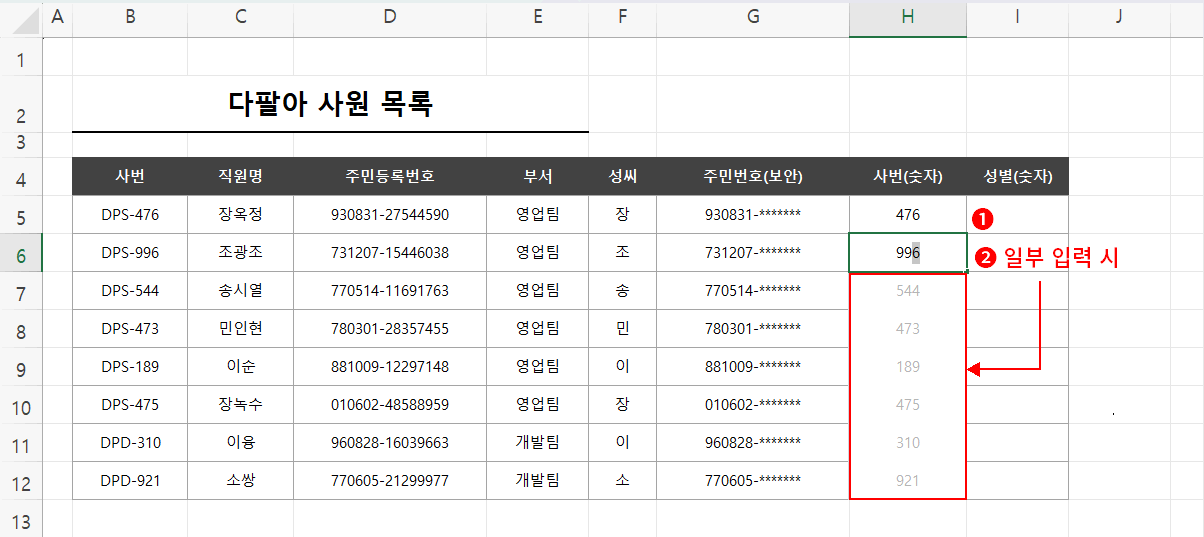Select cell 881009-12297148
The height and width of the screenshot is (537, 1204).
pyautogui.click(x=390, y=367)
